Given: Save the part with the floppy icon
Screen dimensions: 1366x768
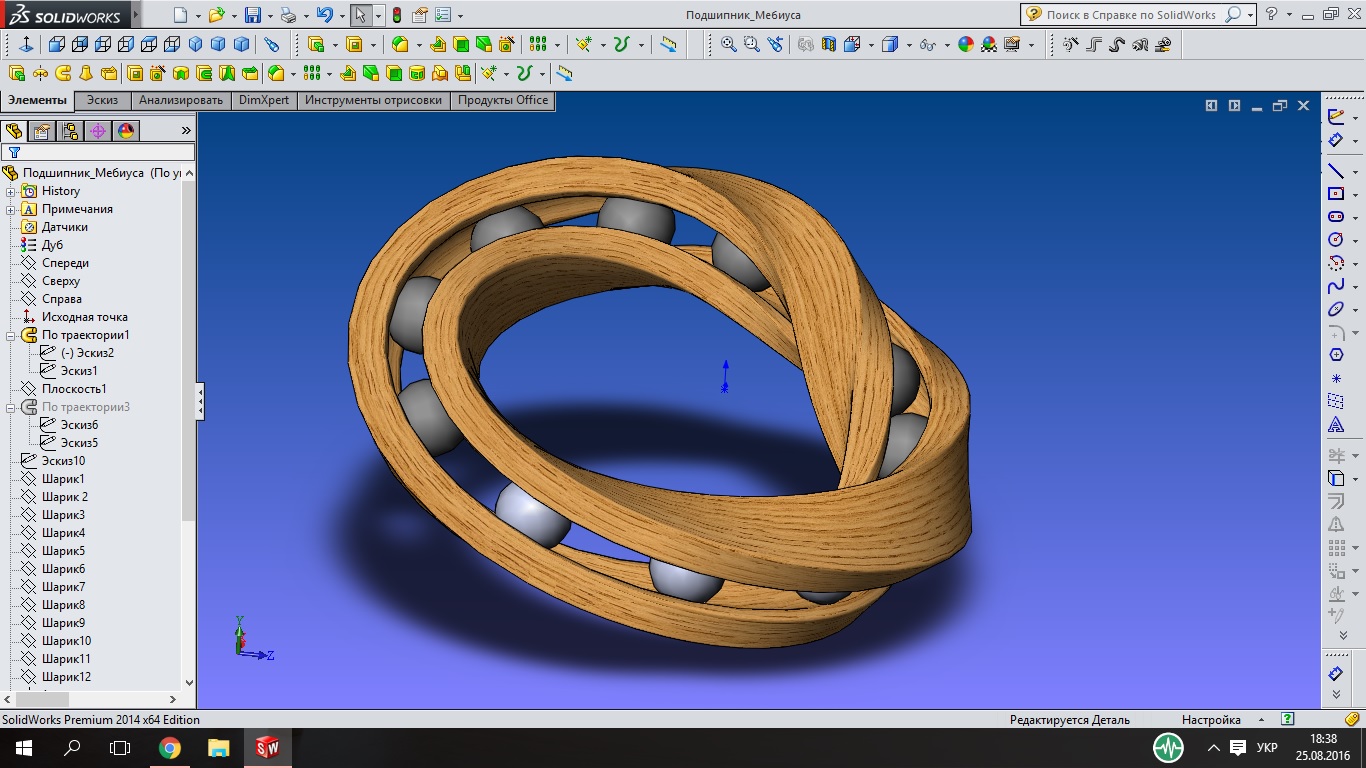Looking at the screenshot, I should coord(253,15).
